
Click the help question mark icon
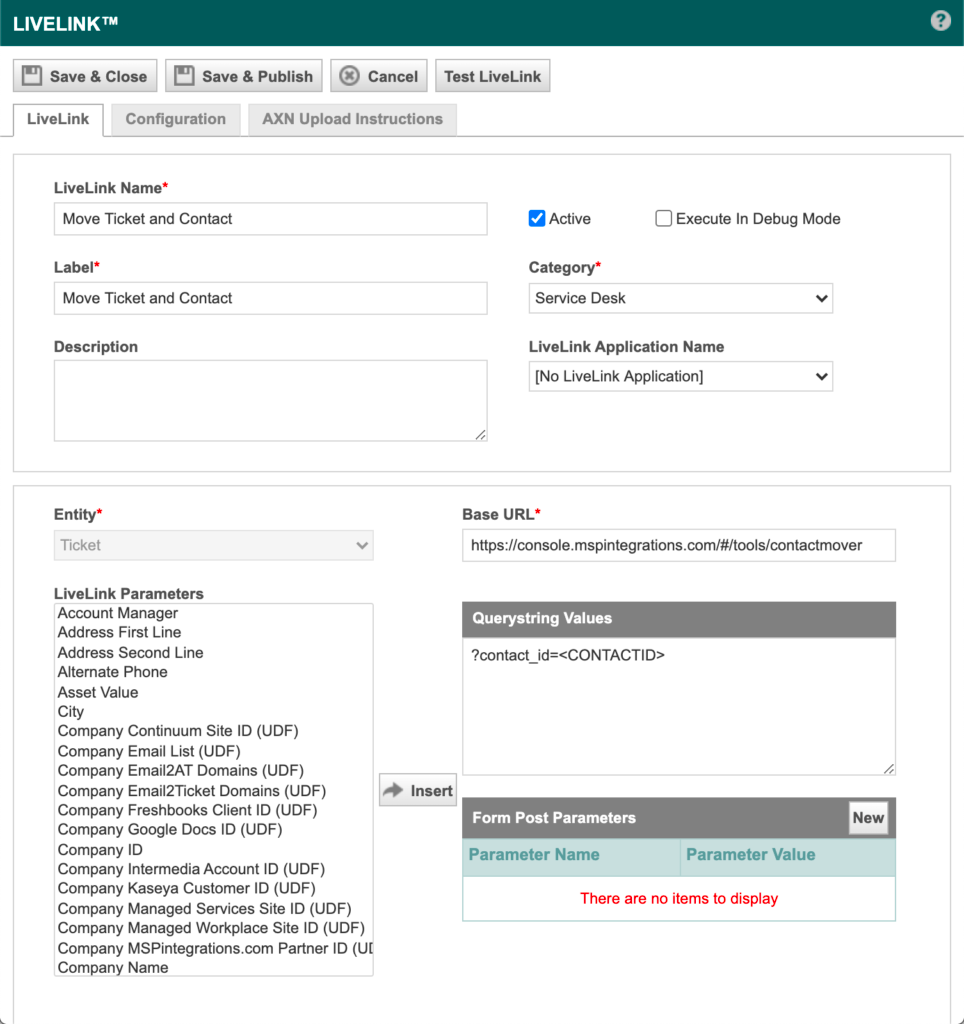(940, 21)
